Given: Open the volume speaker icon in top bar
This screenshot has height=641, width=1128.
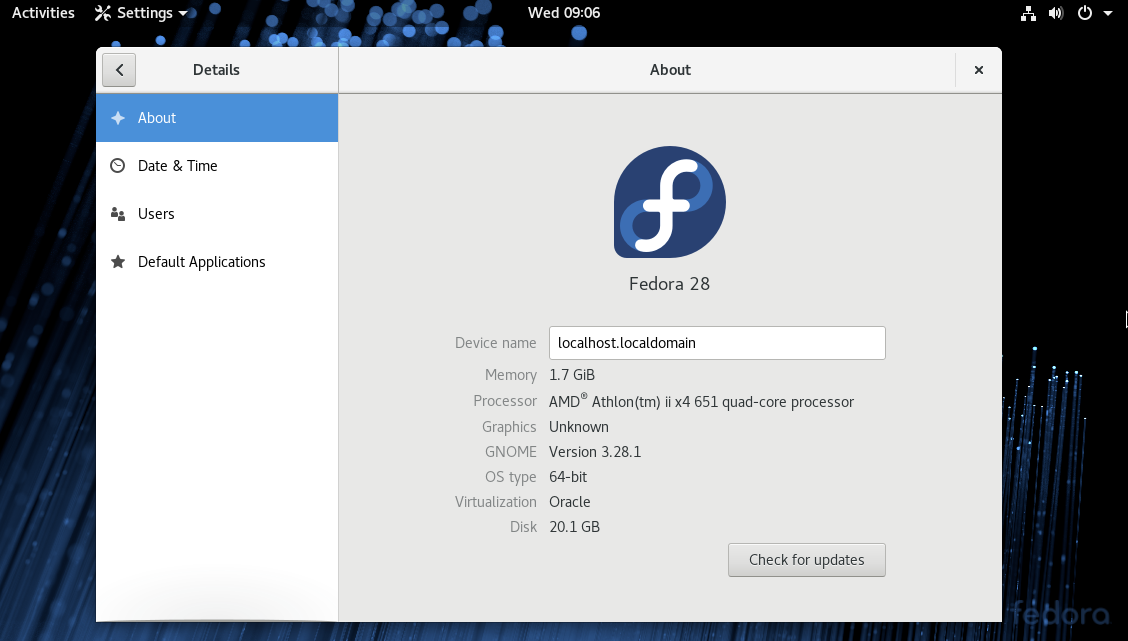Looking at the screenshot, I should (1056, 13).
